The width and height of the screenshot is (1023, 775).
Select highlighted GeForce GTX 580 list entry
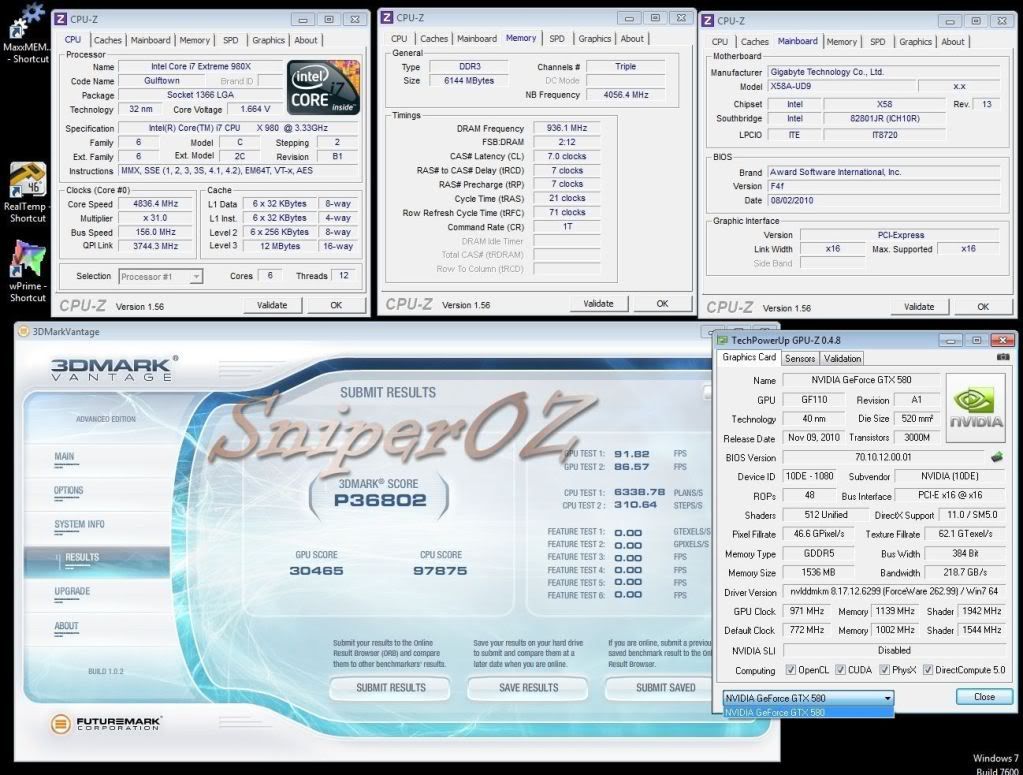pos(807,712)
